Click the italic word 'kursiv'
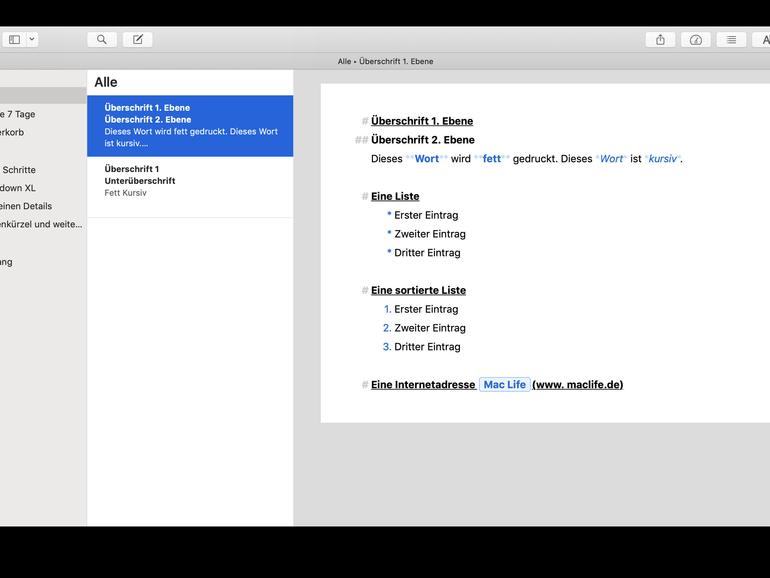This screenshot has height=578, width=770. tap(663, 159)
